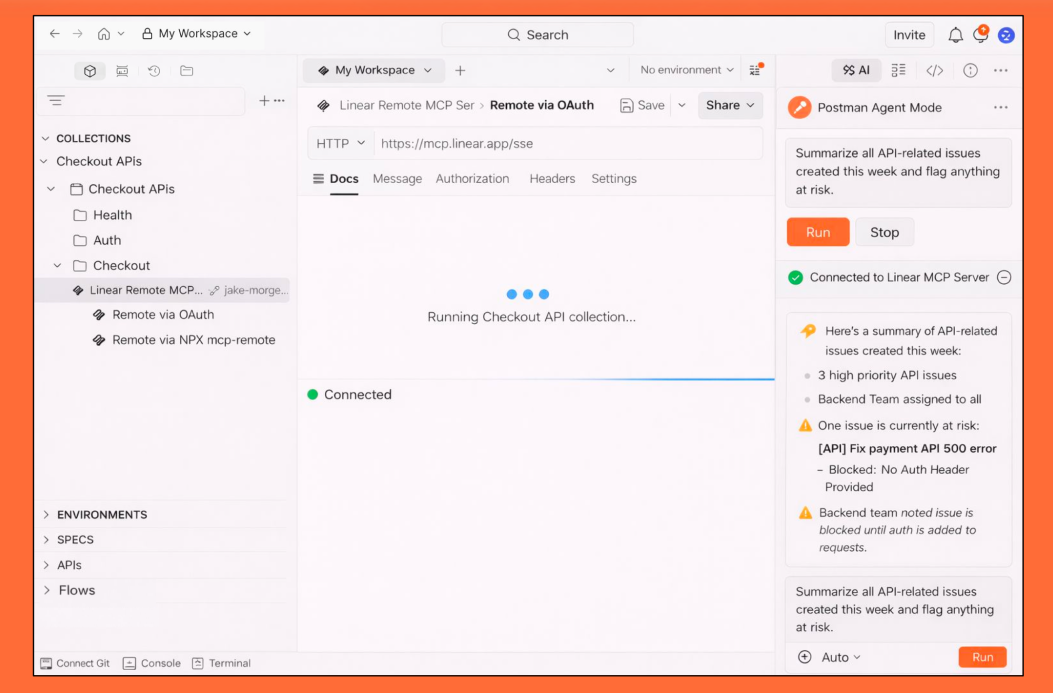
Task: Click the notifications bell icon
Action: tap(955, 33)
